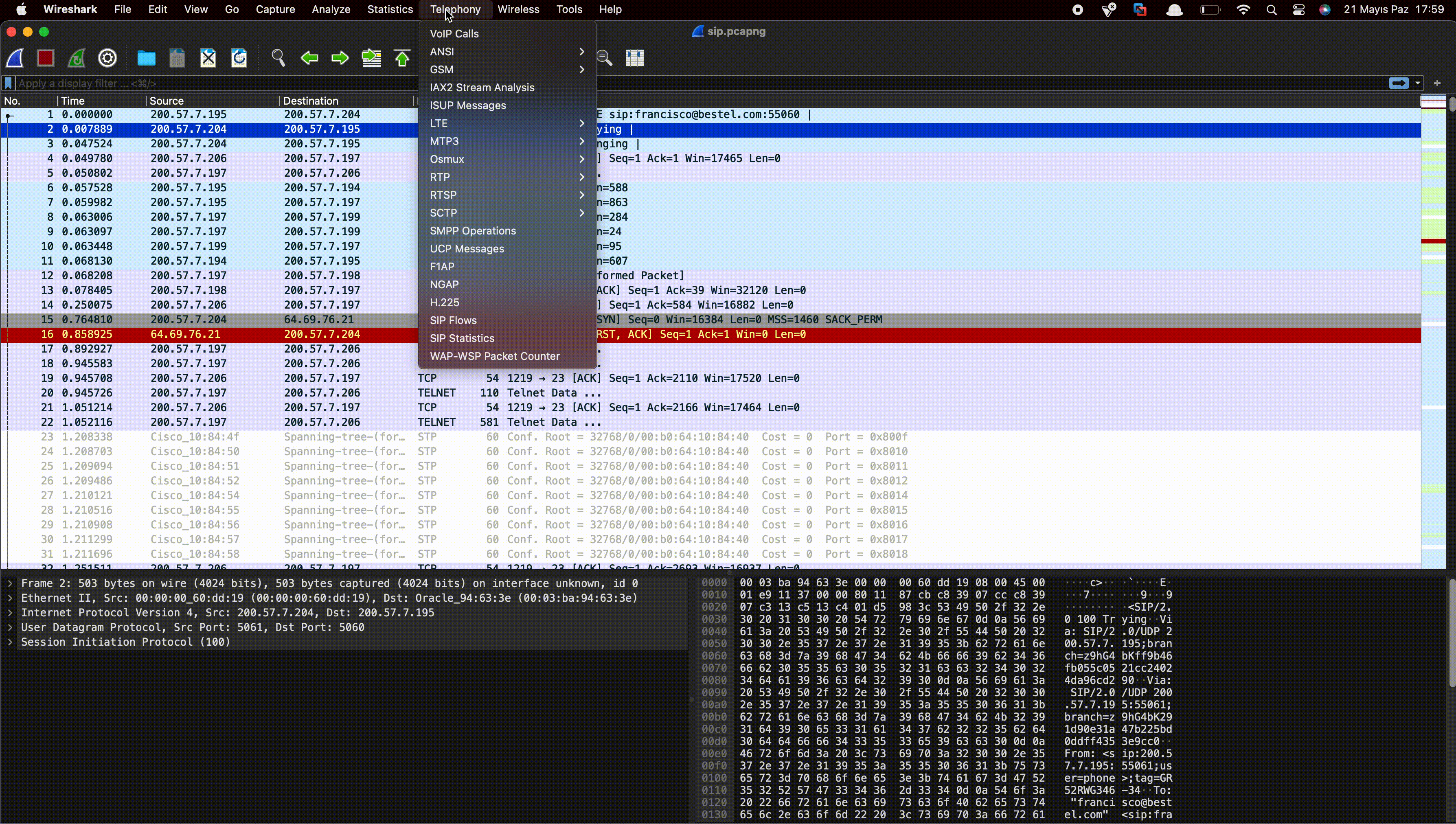Click the go to specified packet icon
This screenshot has height=824, width=1456.
click(371, 58)
